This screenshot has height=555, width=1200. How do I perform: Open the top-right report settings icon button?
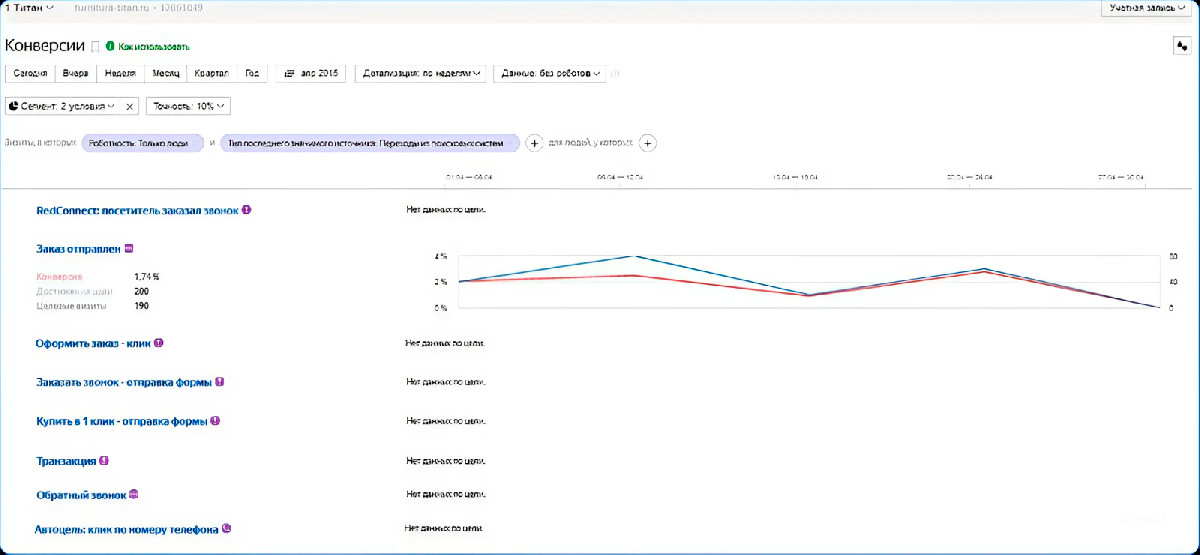1181,46
